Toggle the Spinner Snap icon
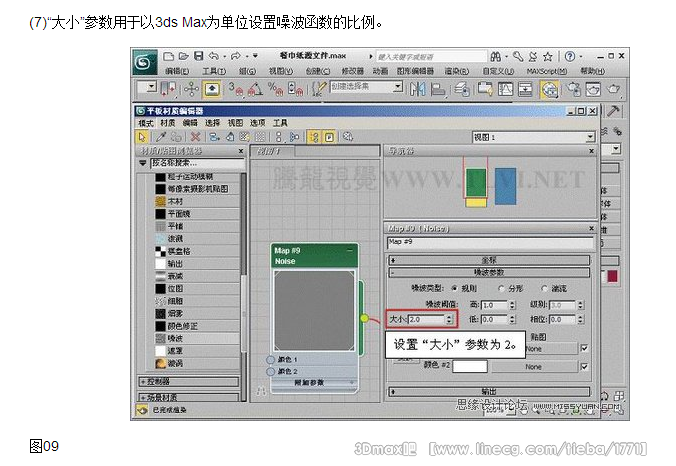The image size is (676, 466). (x=295, y=89)
